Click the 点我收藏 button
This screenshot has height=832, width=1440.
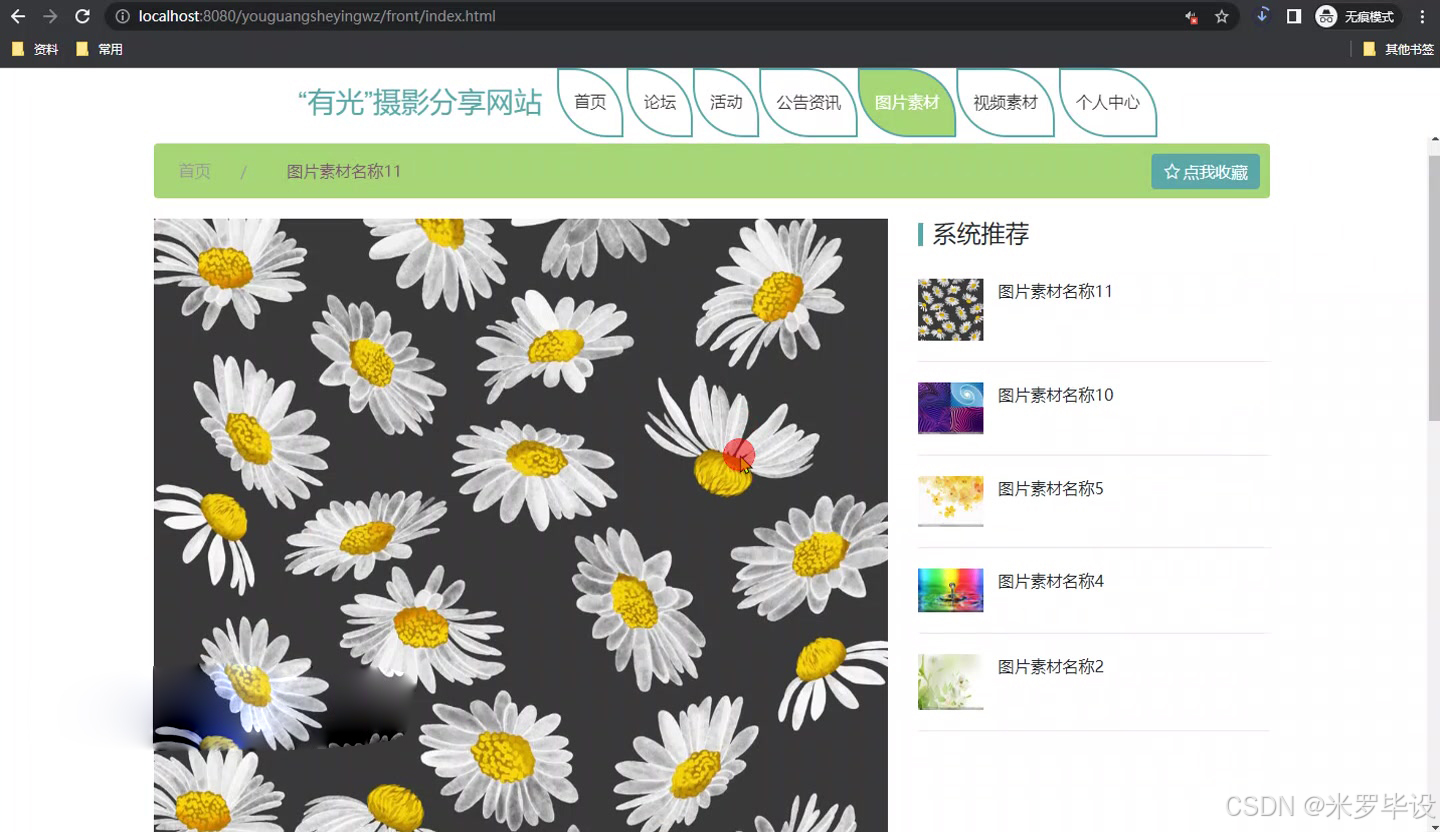pyautogui.click(x=1205, y=171)
